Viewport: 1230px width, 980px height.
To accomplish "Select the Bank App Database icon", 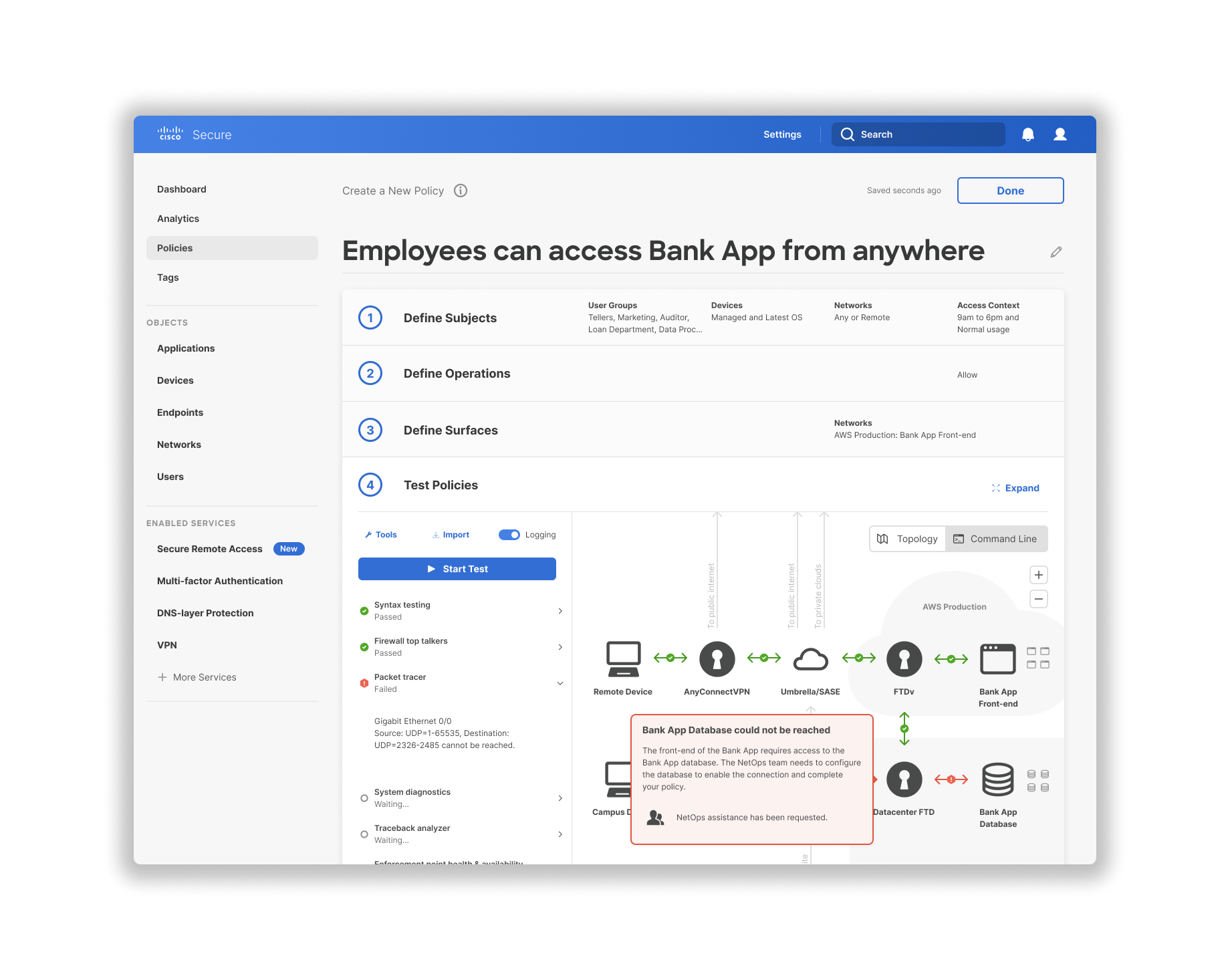I will pyautogui.click(x=998, y=779).
